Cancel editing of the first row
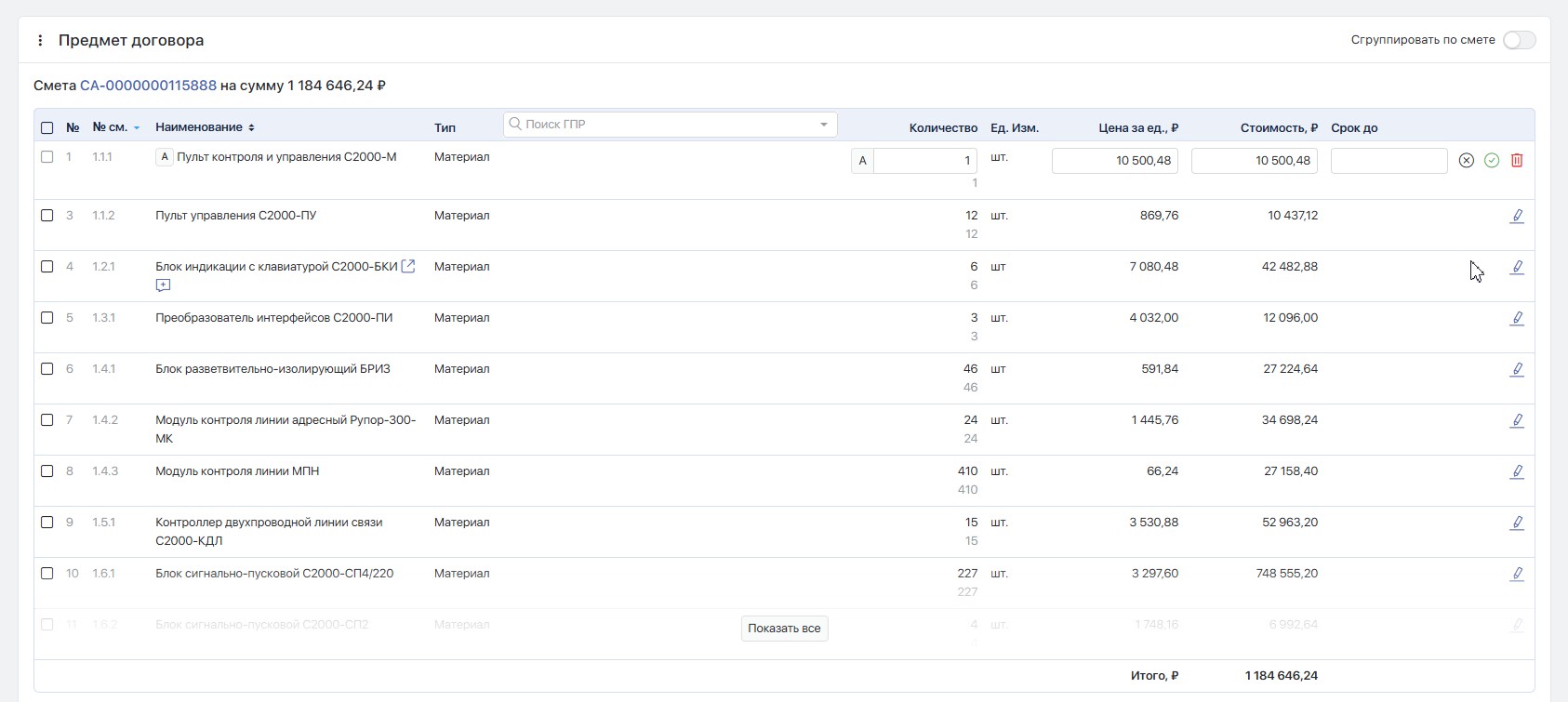 click(x=1467, y=161)
